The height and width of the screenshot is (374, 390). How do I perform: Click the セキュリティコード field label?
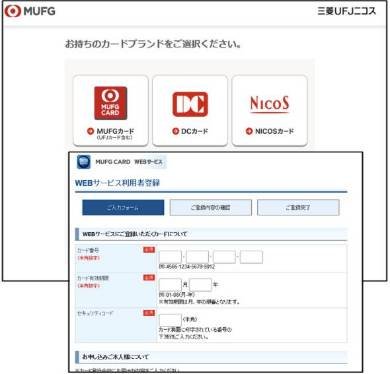click(95, 313)
